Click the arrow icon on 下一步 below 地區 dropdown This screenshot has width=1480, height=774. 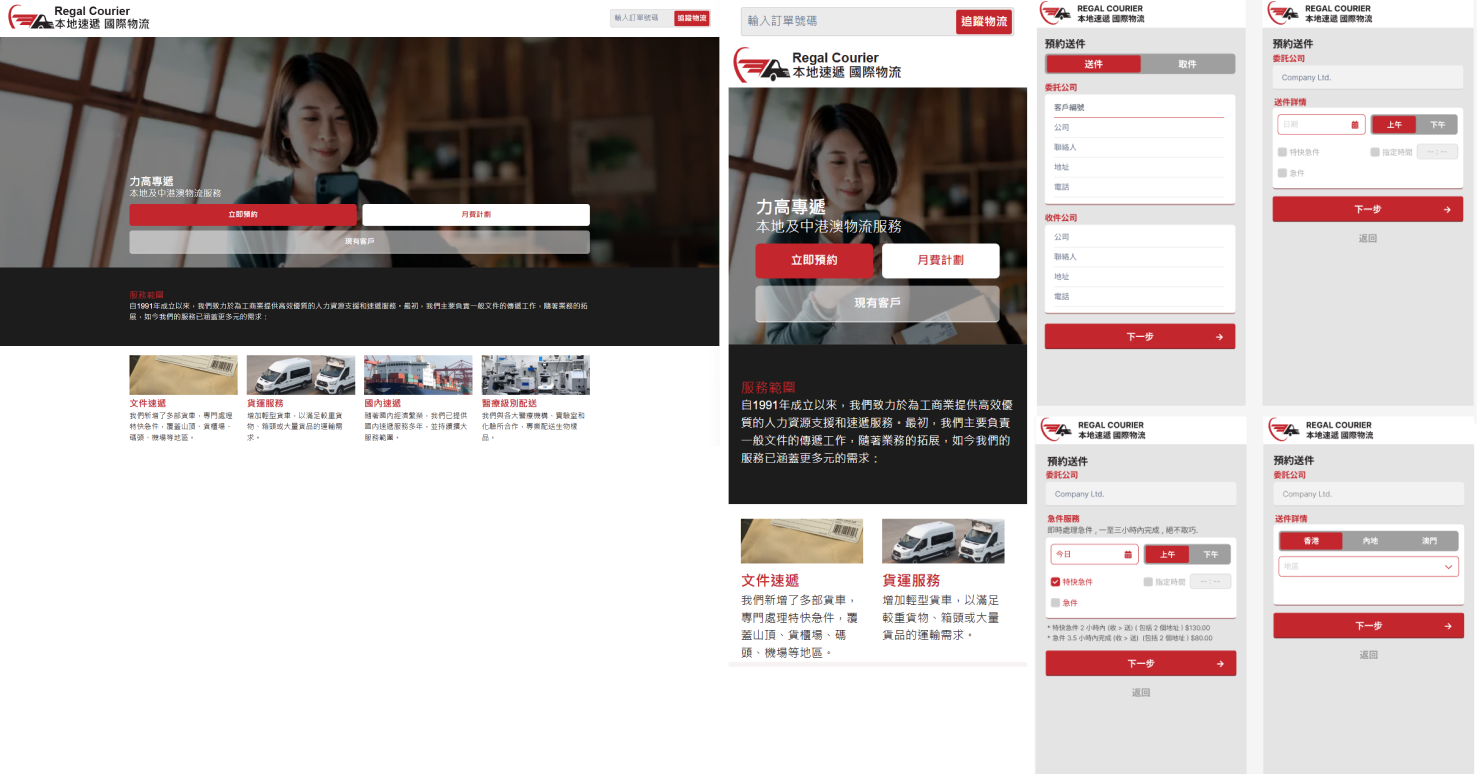click(1447, 626)
